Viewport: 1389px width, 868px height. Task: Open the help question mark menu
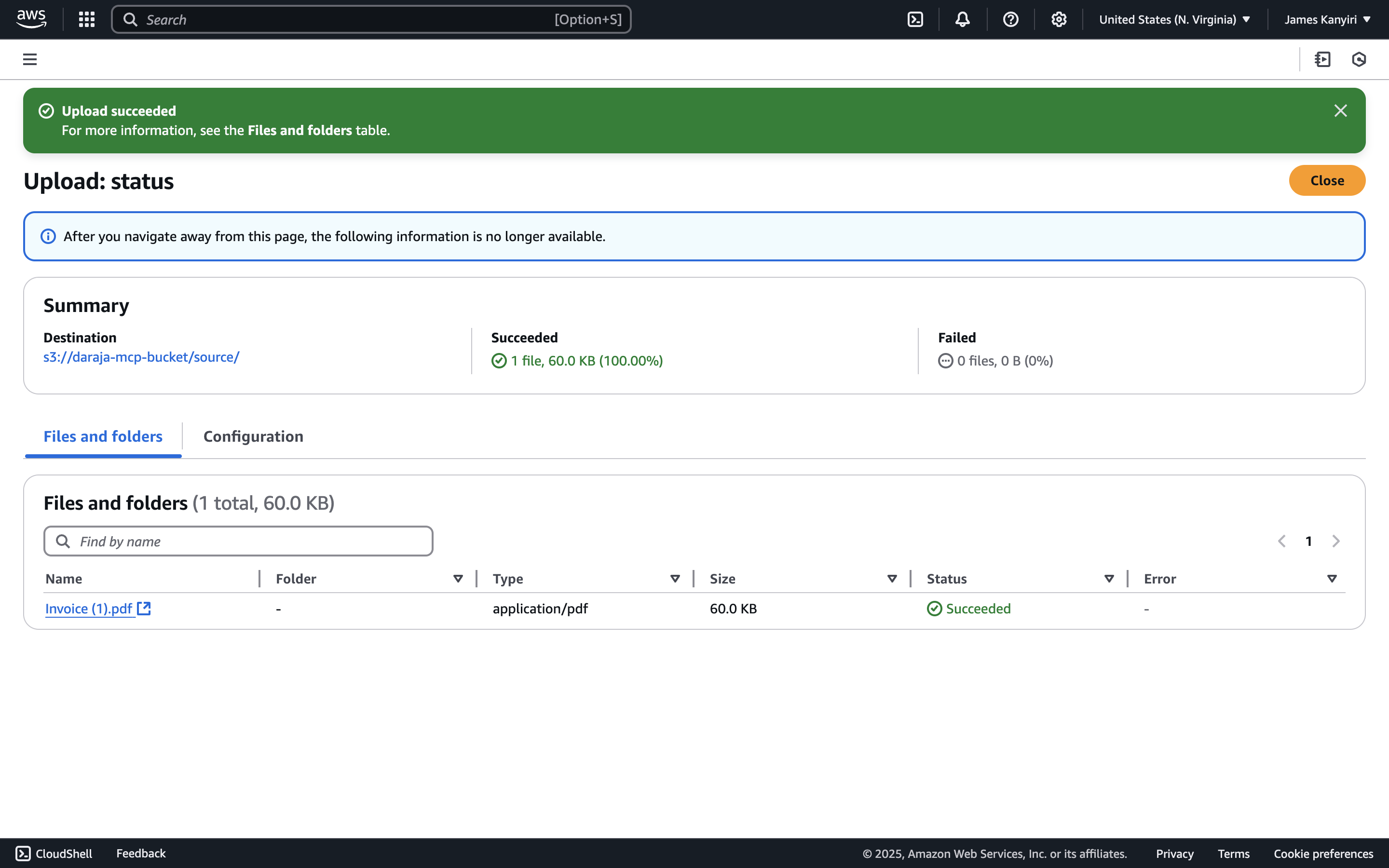1011,19
